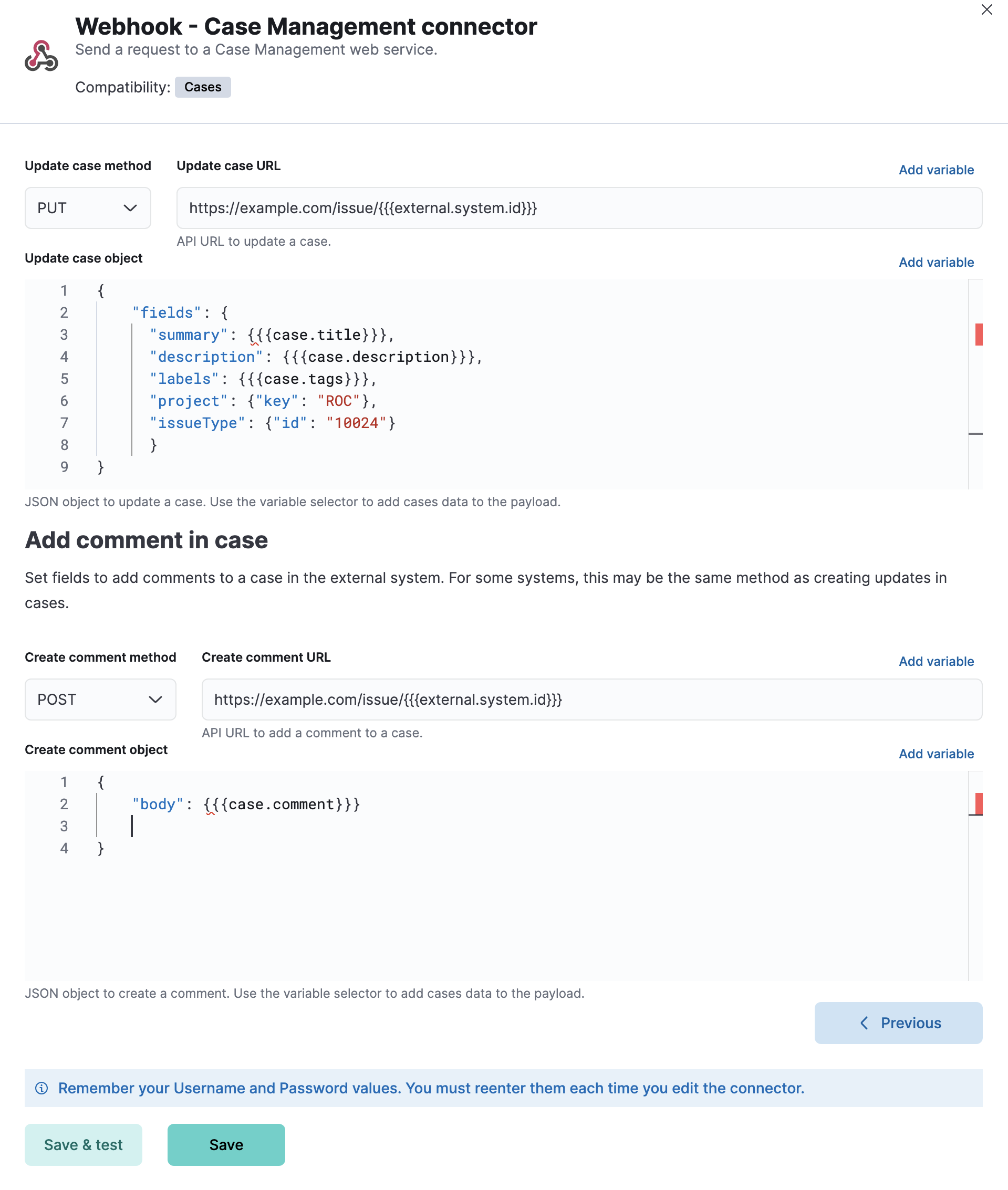Image resolution: width=1008 pixels, height=1190 pixels.
Task: Expand the POST method selector
Action: pos(155,700)
